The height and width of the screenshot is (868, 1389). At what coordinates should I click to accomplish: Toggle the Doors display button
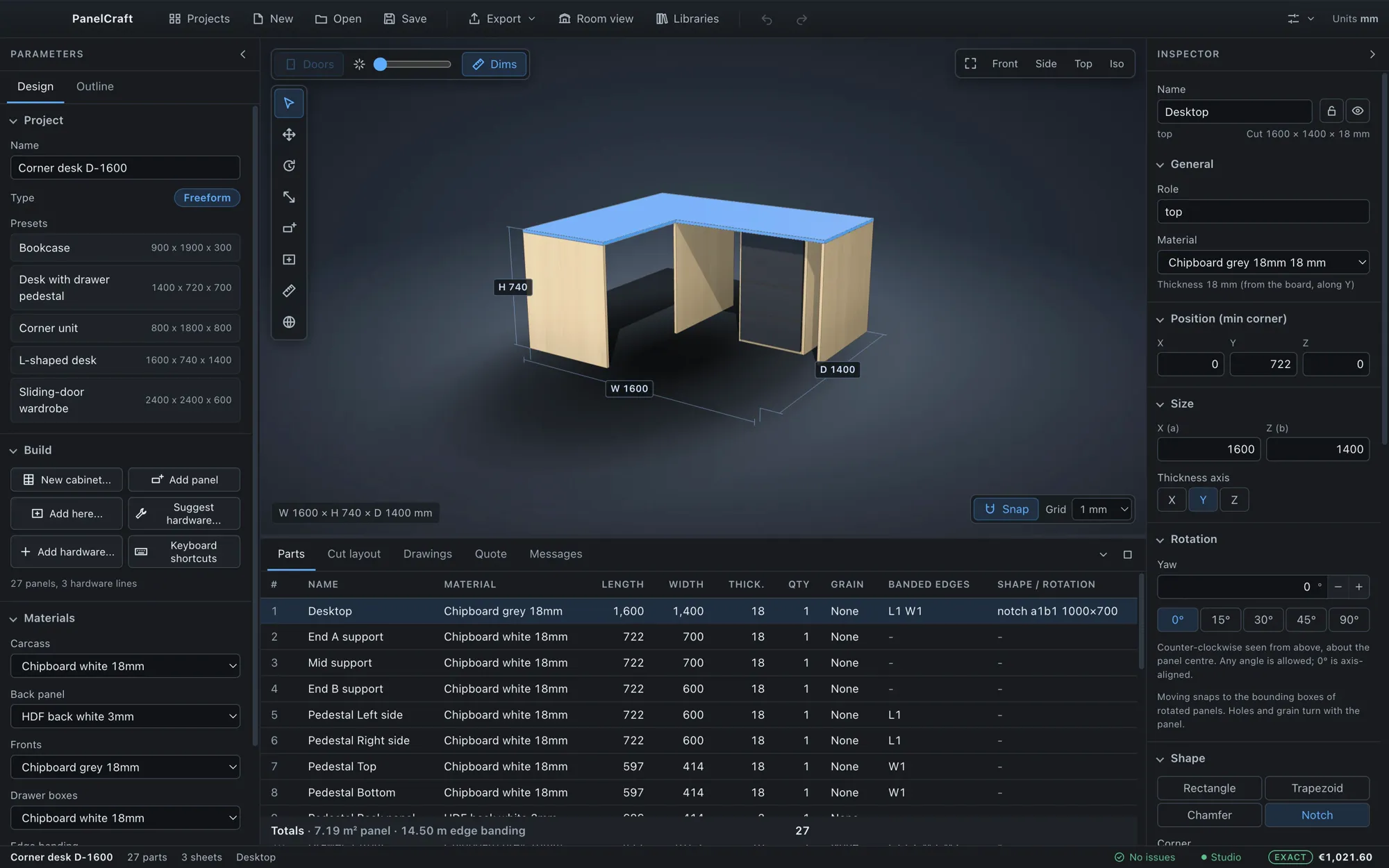(309, 65)
